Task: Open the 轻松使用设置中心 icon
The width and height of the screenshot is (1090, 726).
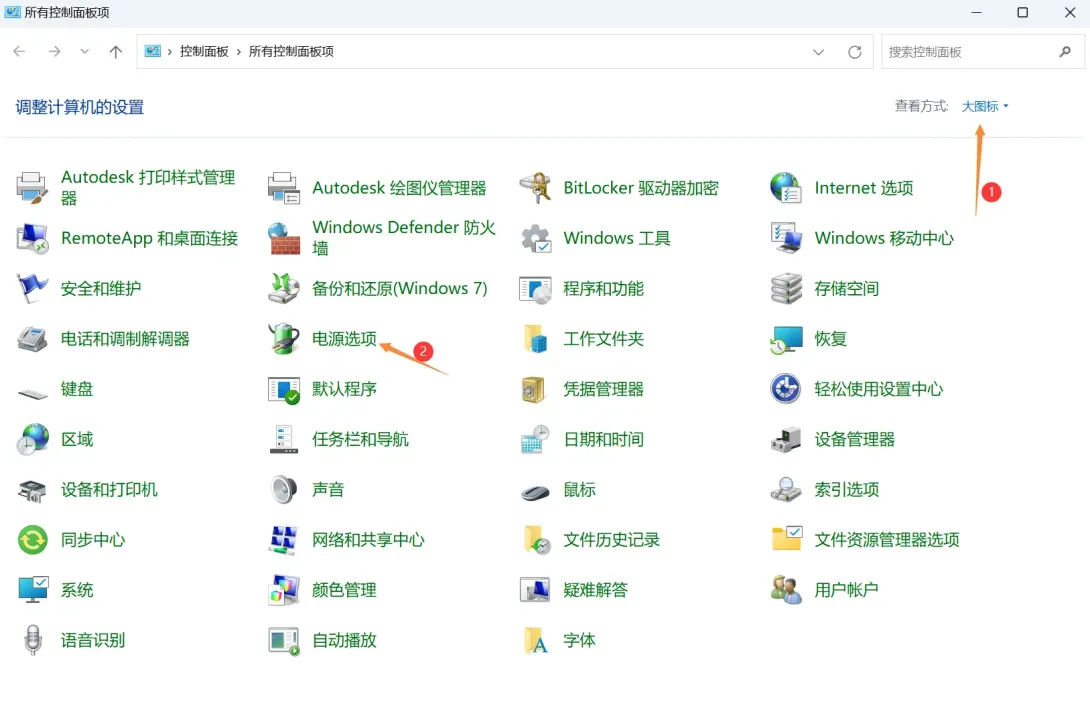Action: [786, 389]
